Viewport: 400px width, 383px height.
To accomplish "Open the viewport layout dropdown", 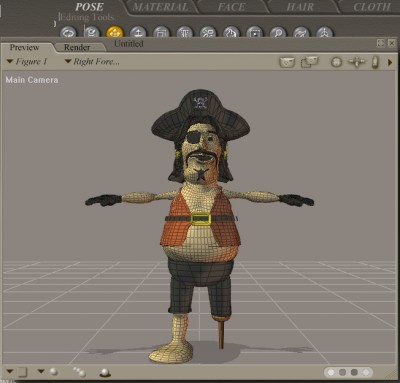I will [x=17, y=372].
